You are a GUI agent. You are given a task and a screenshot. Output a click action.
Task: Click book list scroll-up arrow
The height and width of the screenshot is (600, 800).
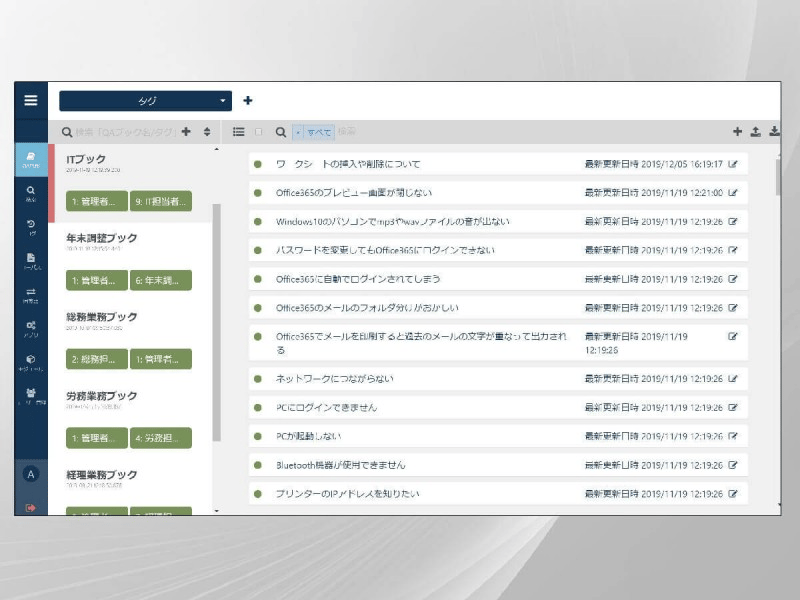click(x=217, y=149)
